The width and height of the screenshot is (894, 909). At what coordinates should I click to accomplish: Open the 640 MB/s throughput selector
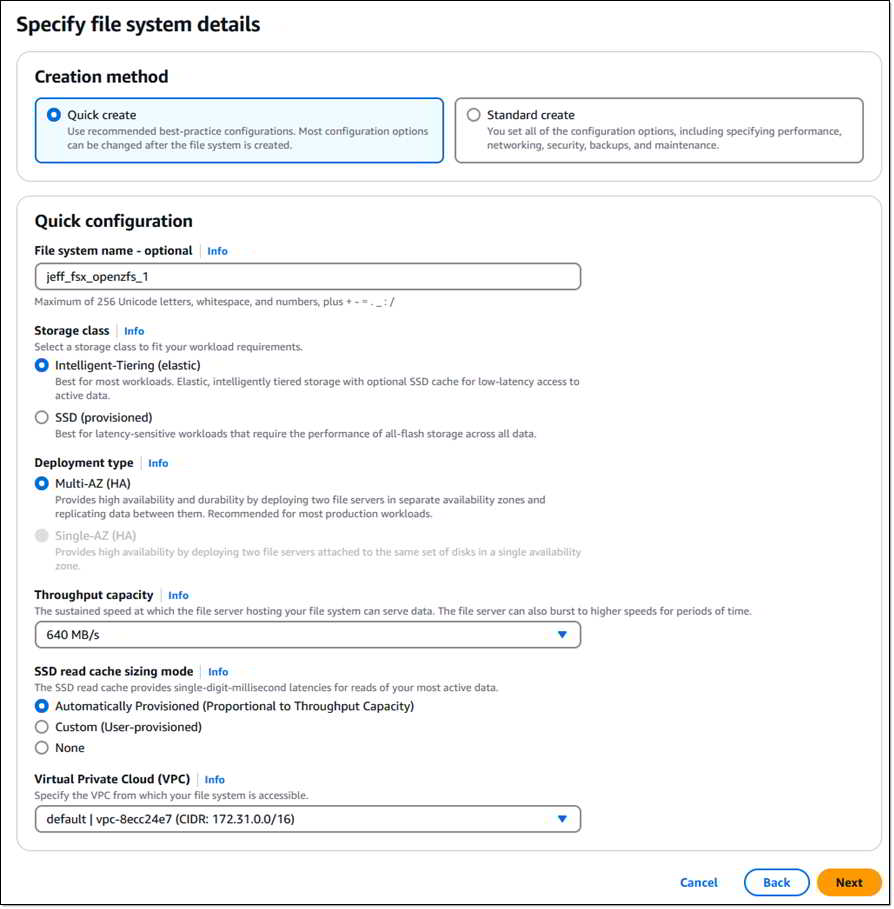pos(308,635)
